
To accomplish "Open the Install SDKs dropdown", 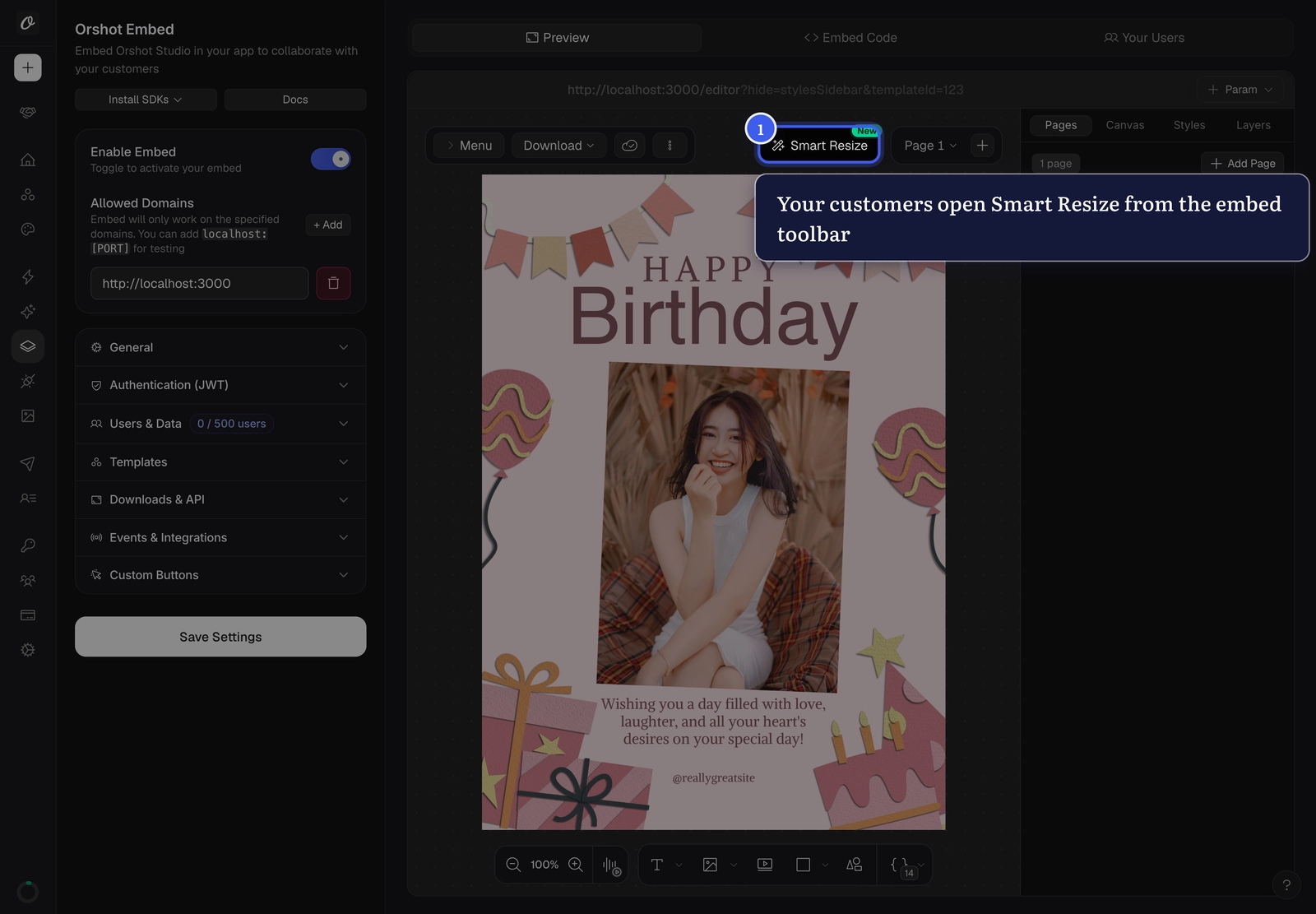I will 146,100.
